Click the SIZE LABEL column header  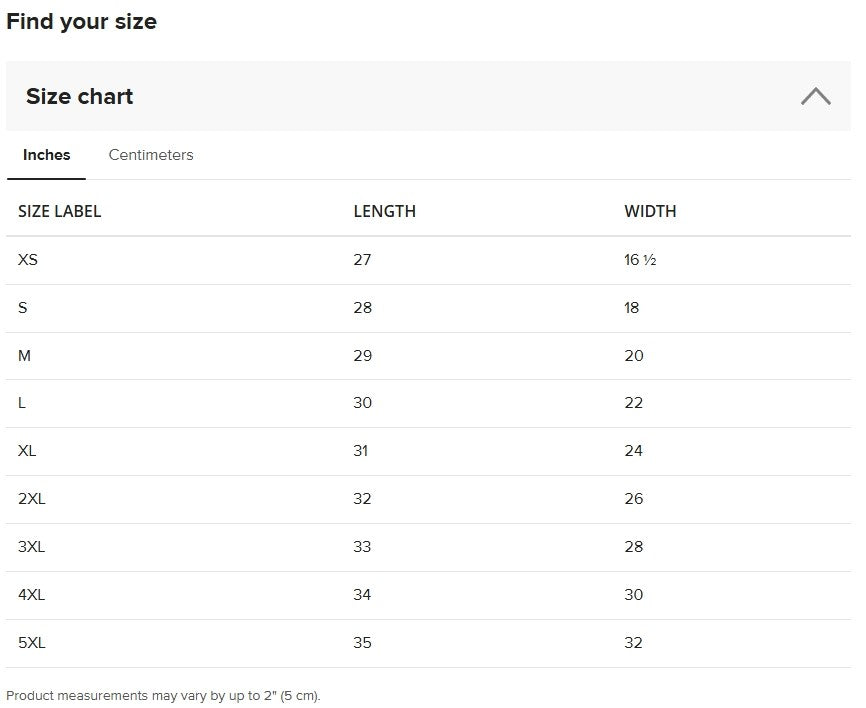pos(60,212)
